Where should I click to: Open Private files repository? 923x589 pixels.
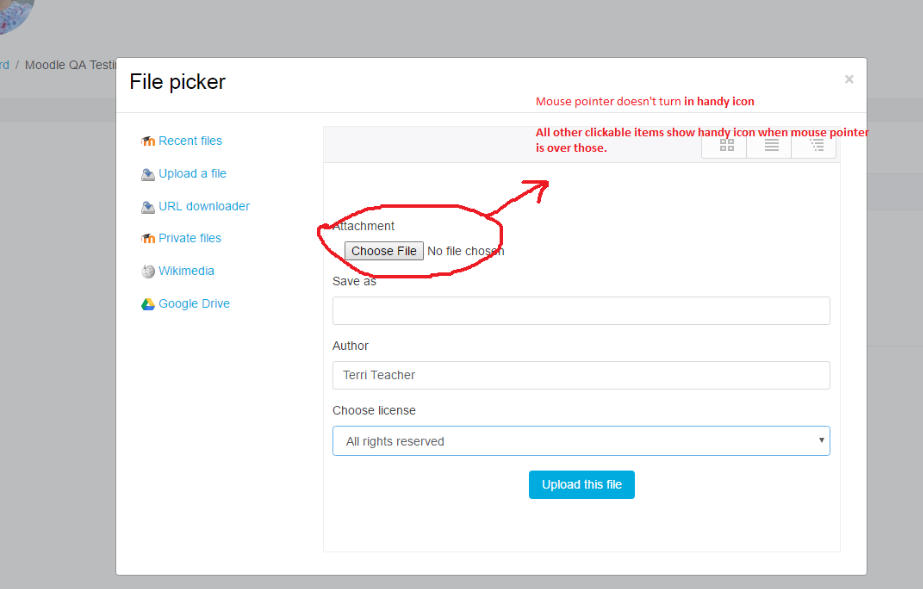190,238
